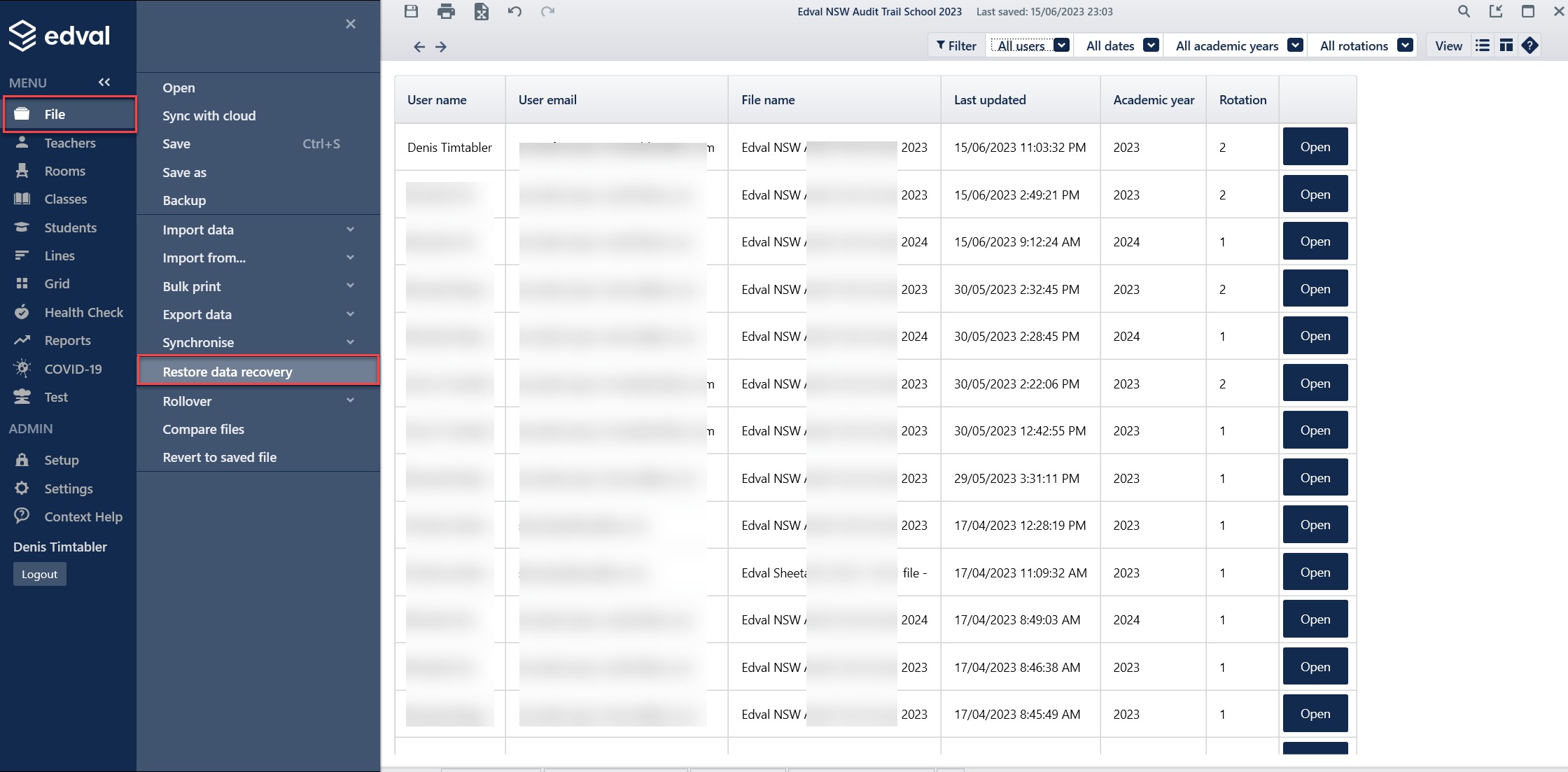
Task: Select Restore data recovery
Action: 258,371
